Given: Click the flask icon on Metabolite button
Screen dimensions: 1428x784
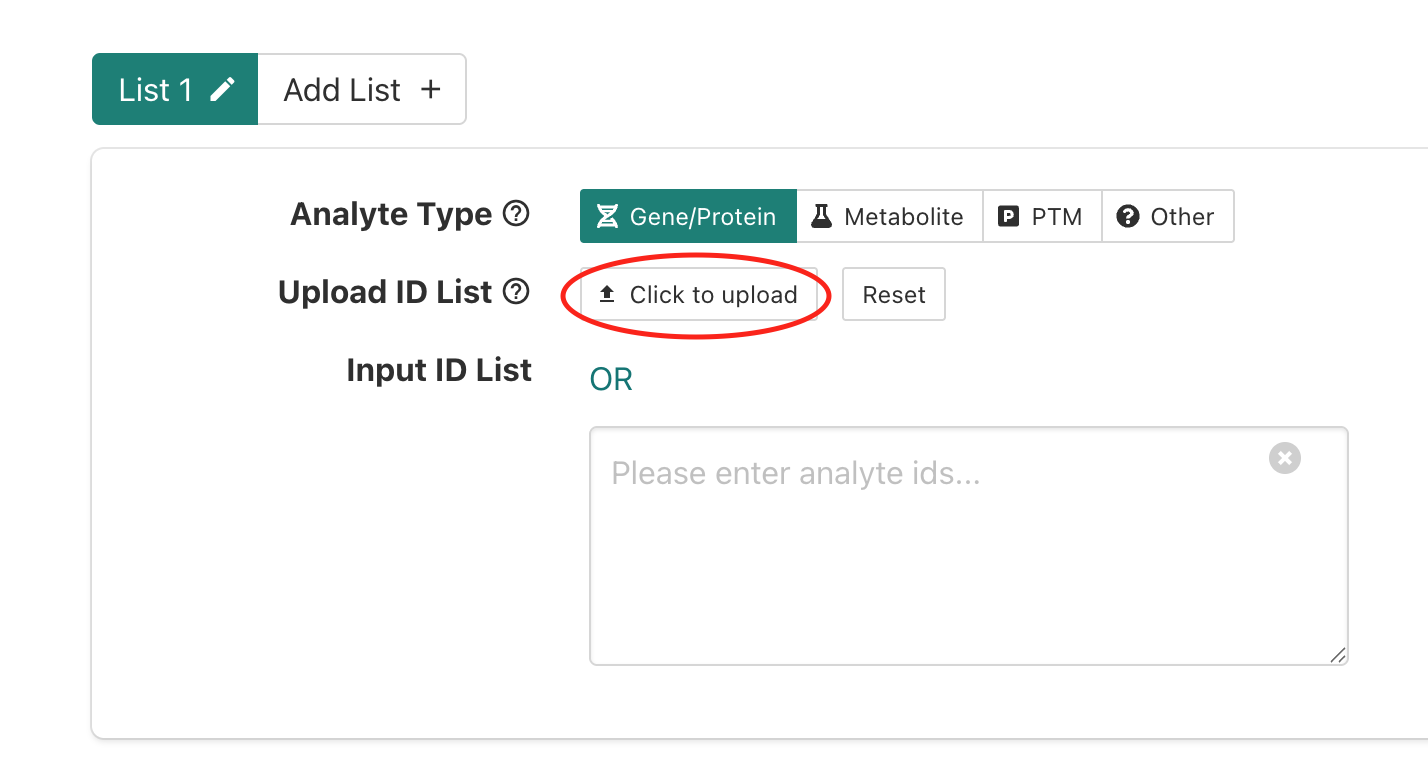Looking at the screenshot, I should coord(822,215).
